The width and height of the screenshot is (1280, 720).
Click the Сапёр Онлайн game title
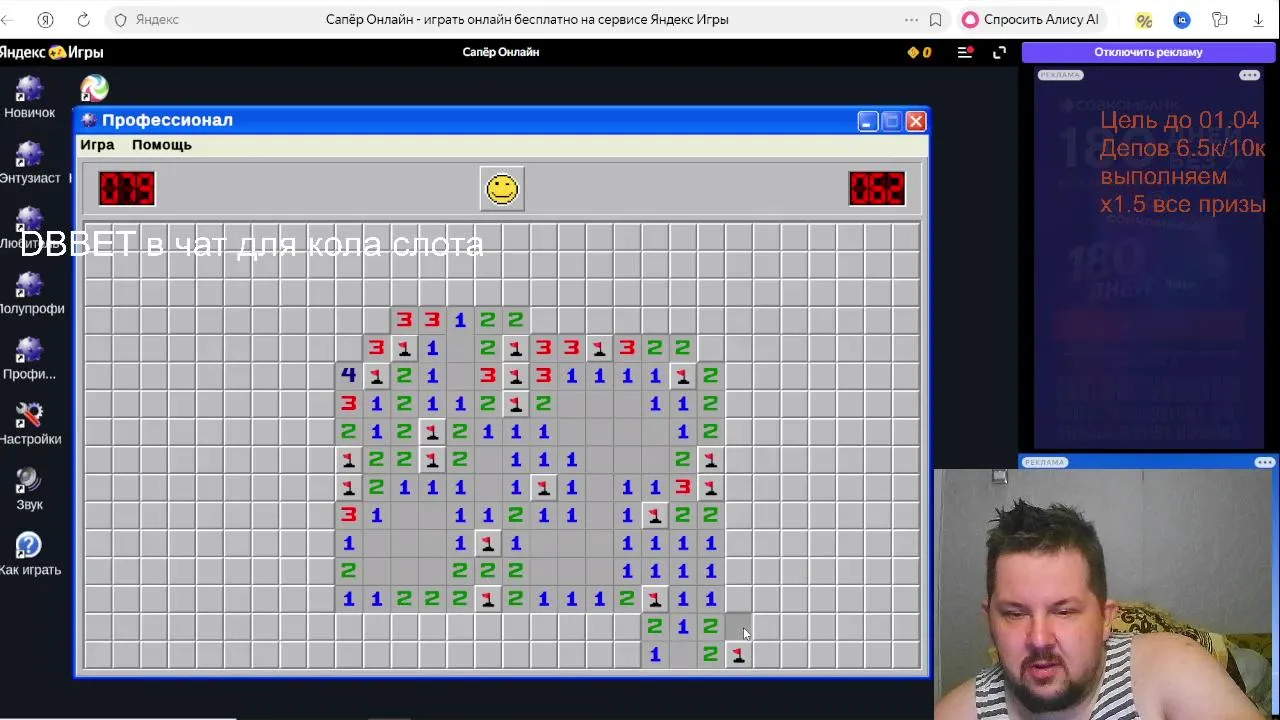tap(501, 52)
